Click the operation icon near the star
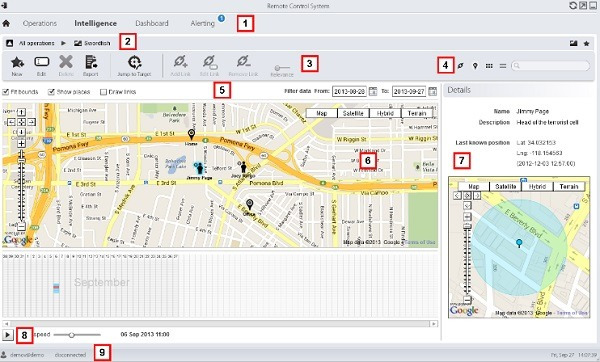The height and width of the screenshot is (362, 600). point(573,43)
